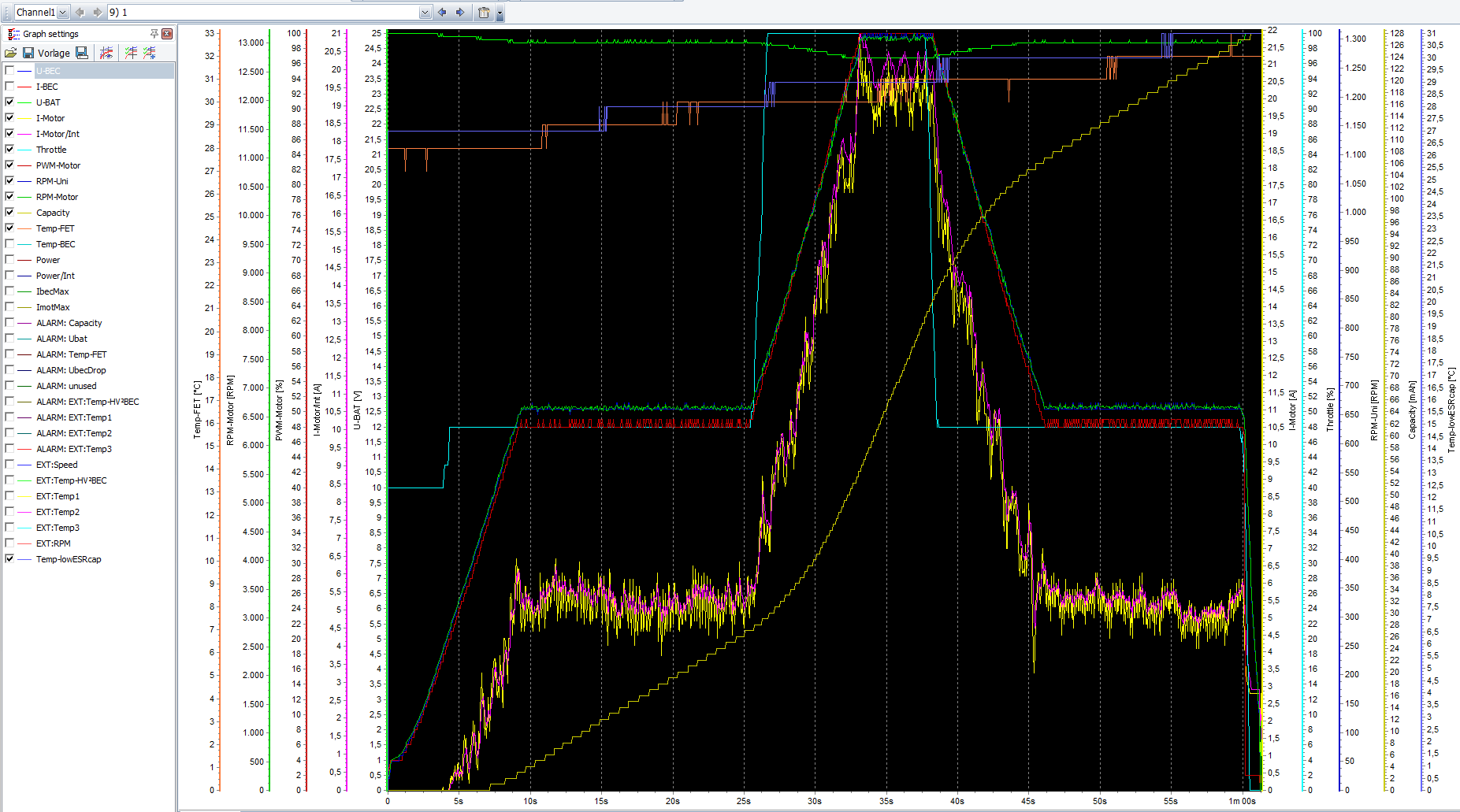Click the curves icon with the blue plus

(x=149, y=53)
